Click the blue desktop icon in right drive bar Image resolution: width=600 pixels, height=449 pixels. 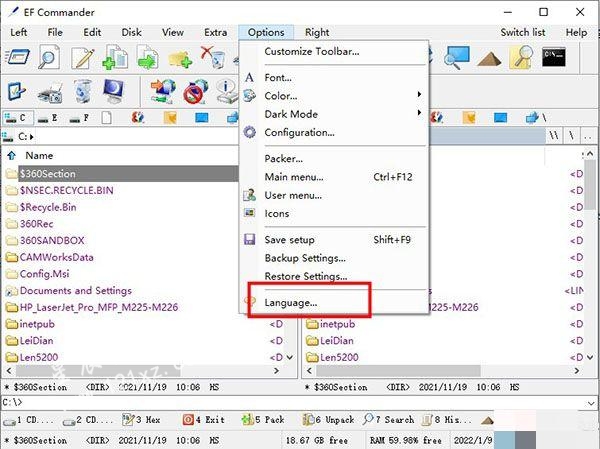click(500, 118)
